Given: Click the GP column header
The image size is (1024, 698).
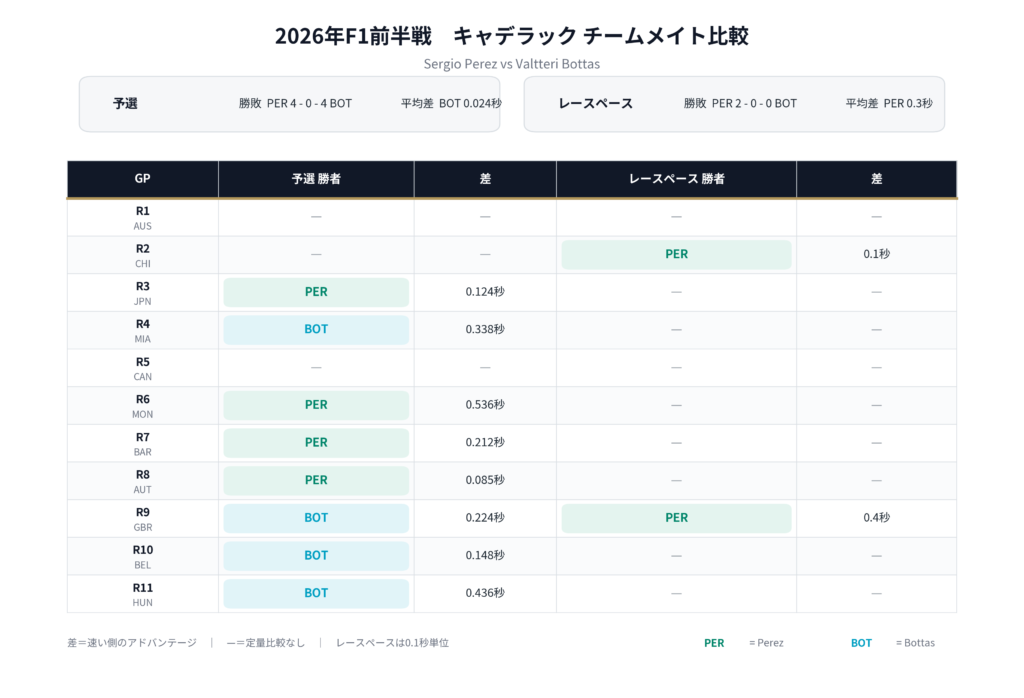Looking at the screenshot, I should pos(142,178).
